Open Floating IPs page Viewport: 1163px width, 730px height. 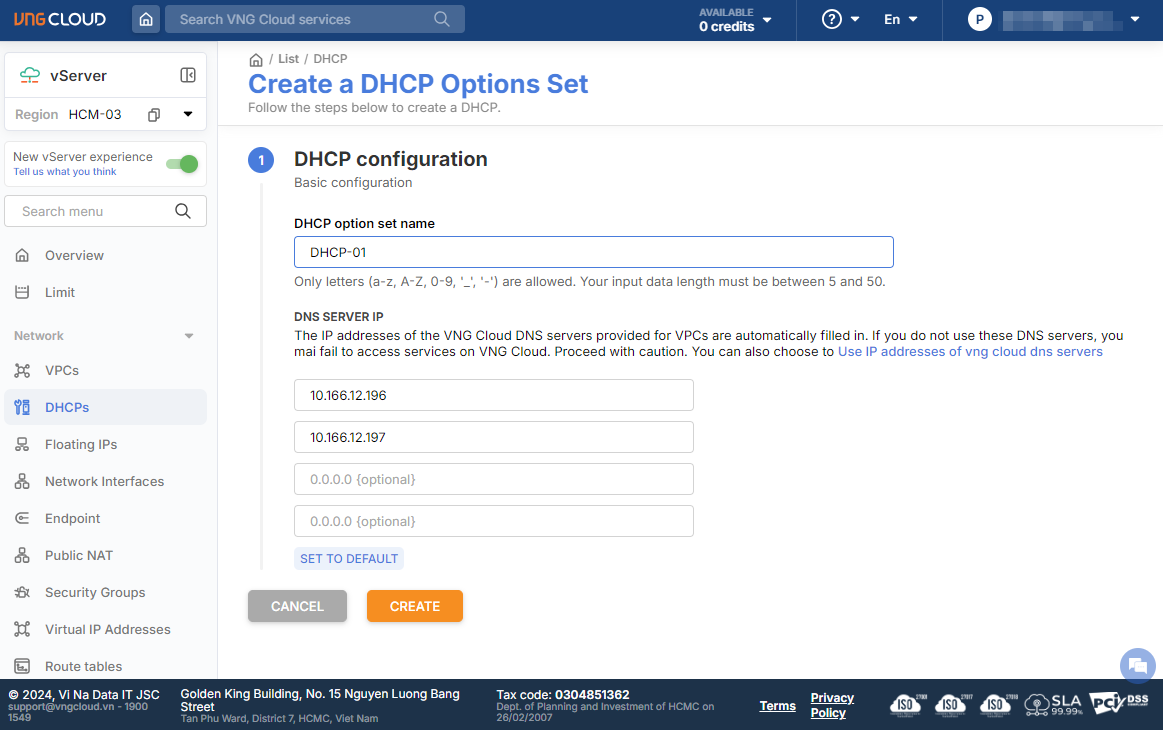pos(81,445)
